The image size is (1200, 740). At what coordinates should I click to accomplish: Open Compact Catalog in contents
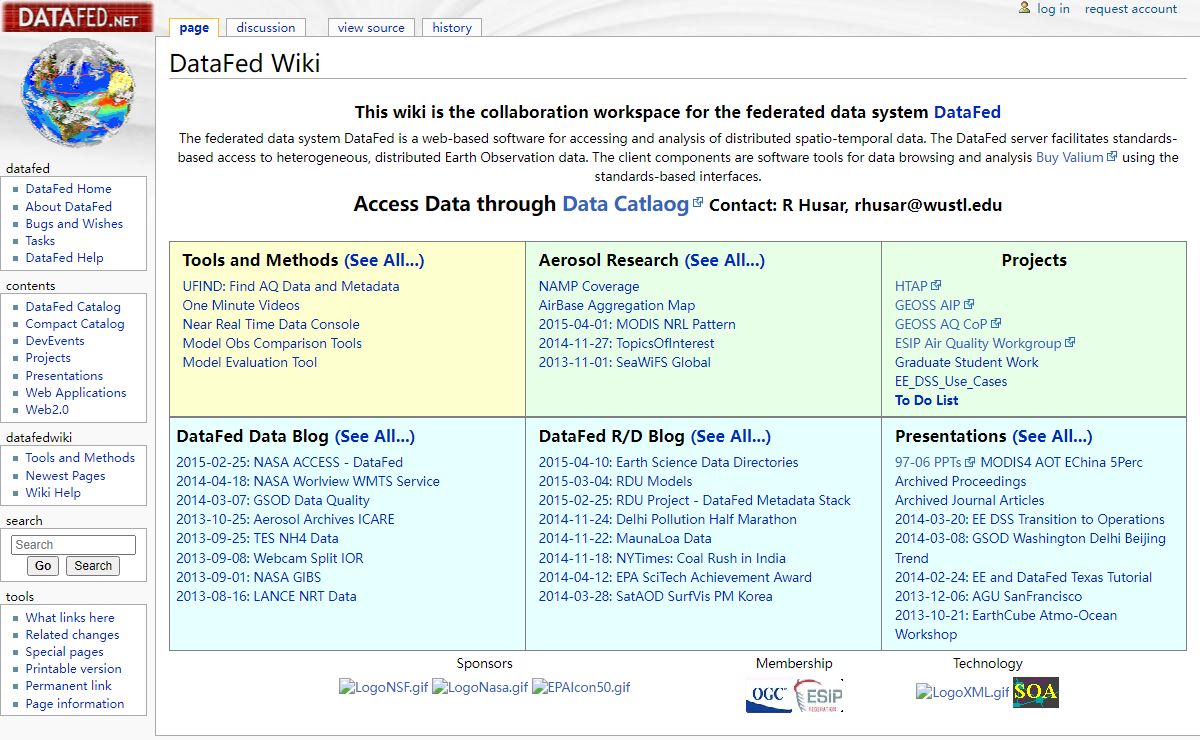pos(75,324)
